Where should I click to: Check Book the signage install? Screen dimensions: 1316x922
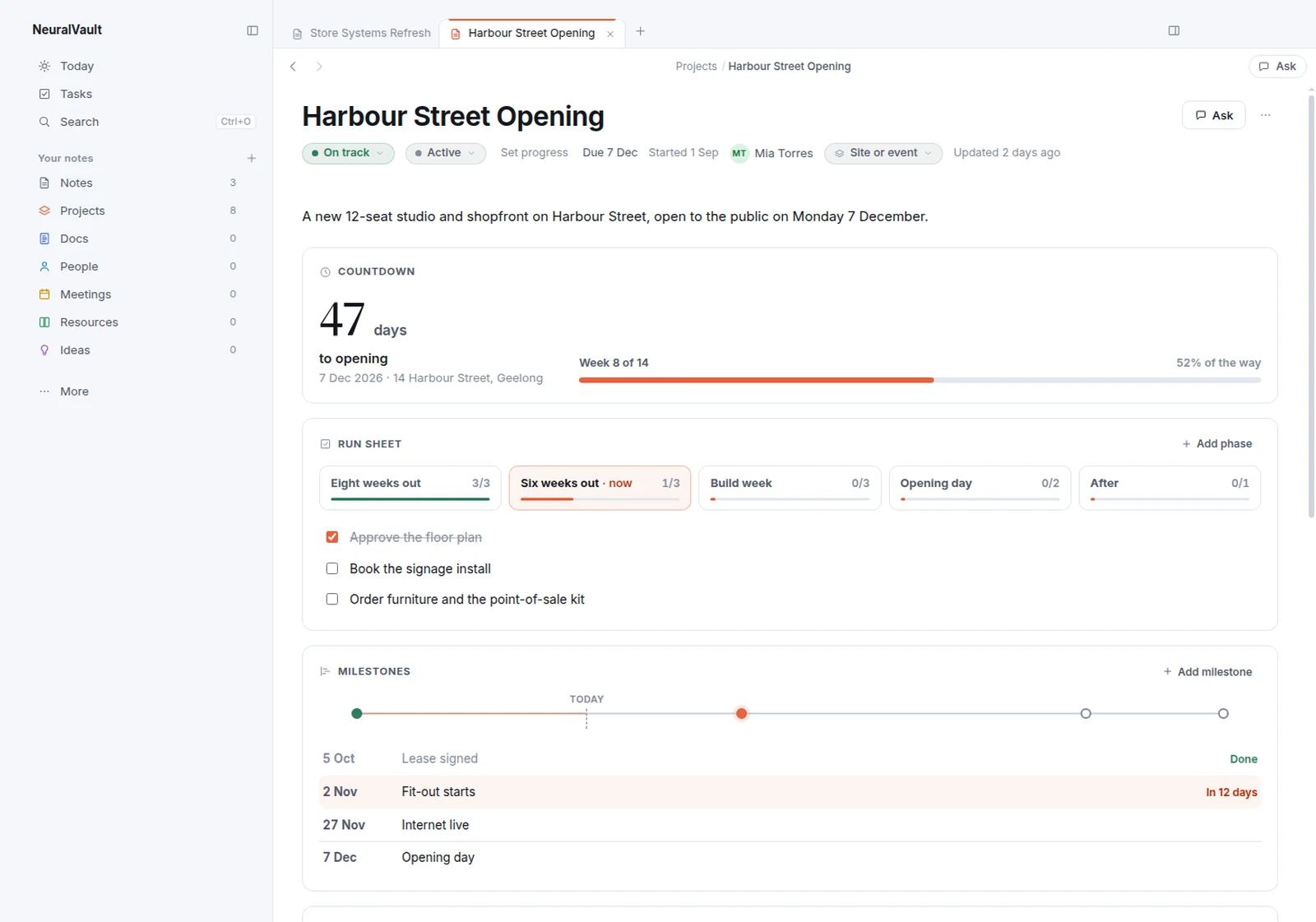coord(332,568)
